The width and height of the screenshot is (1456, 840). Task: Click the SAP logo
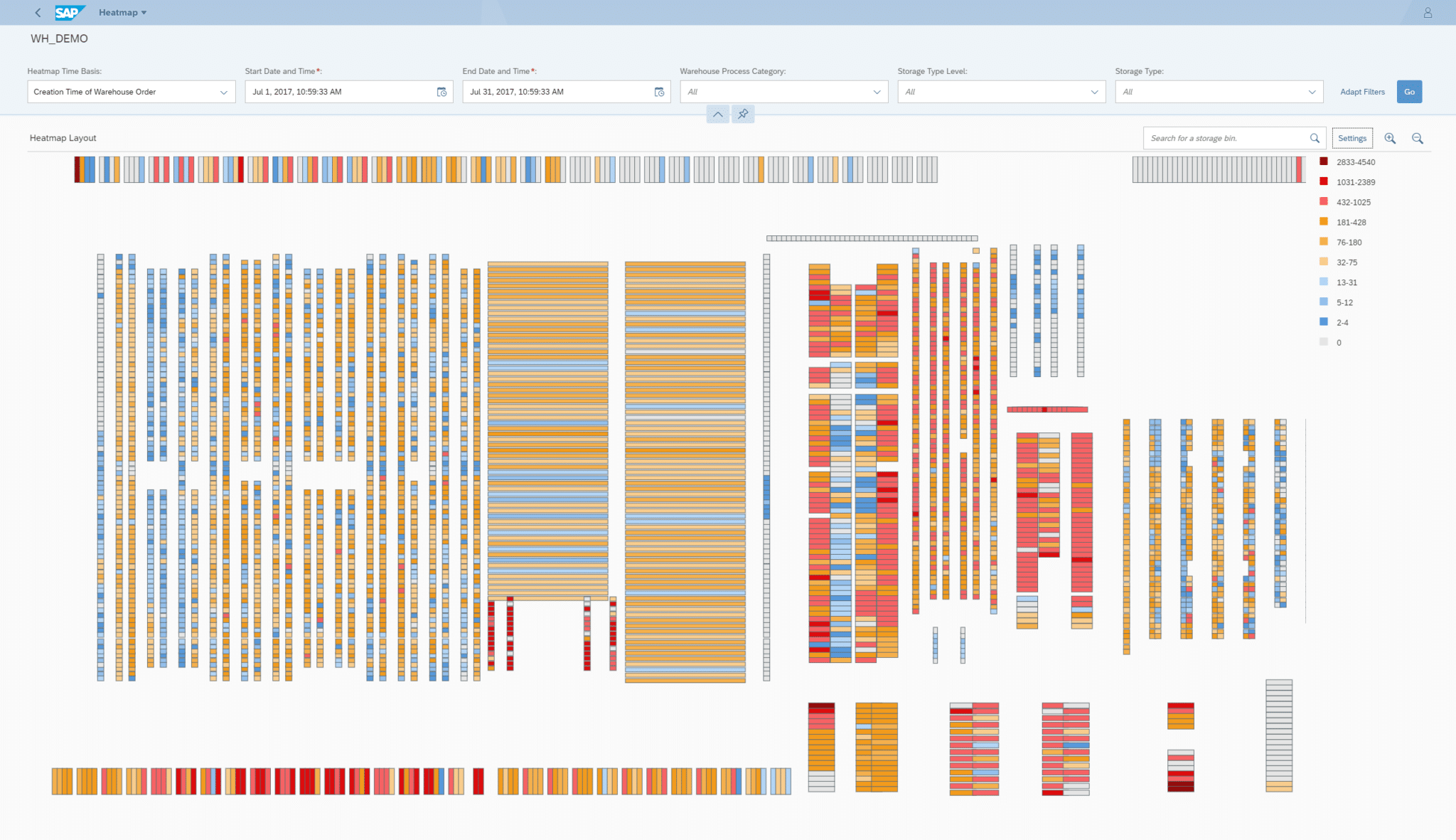click(70, 13)
